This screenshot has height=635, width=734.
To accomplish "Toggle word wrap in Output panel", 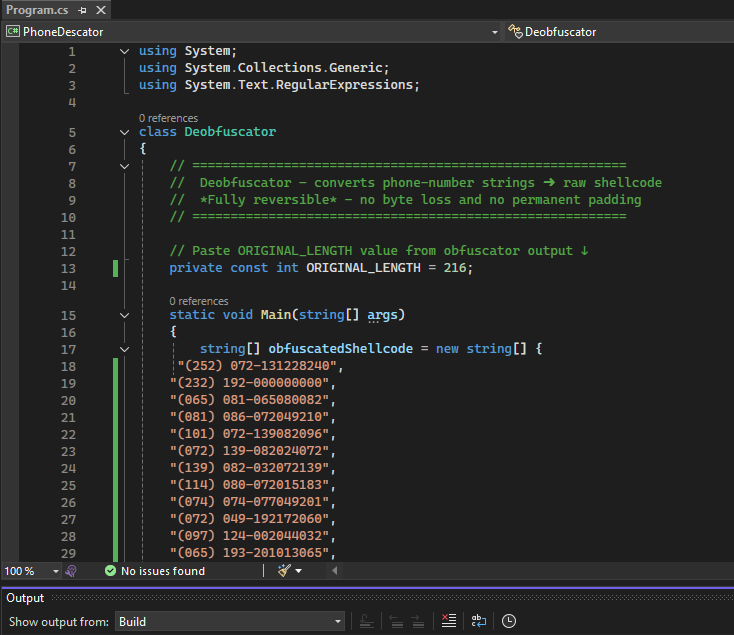I will tap(479, 622).
